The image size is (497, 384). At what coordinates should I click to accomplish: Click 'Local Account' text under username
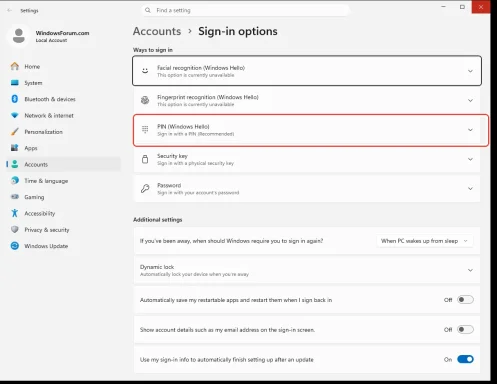coord(51,40)
